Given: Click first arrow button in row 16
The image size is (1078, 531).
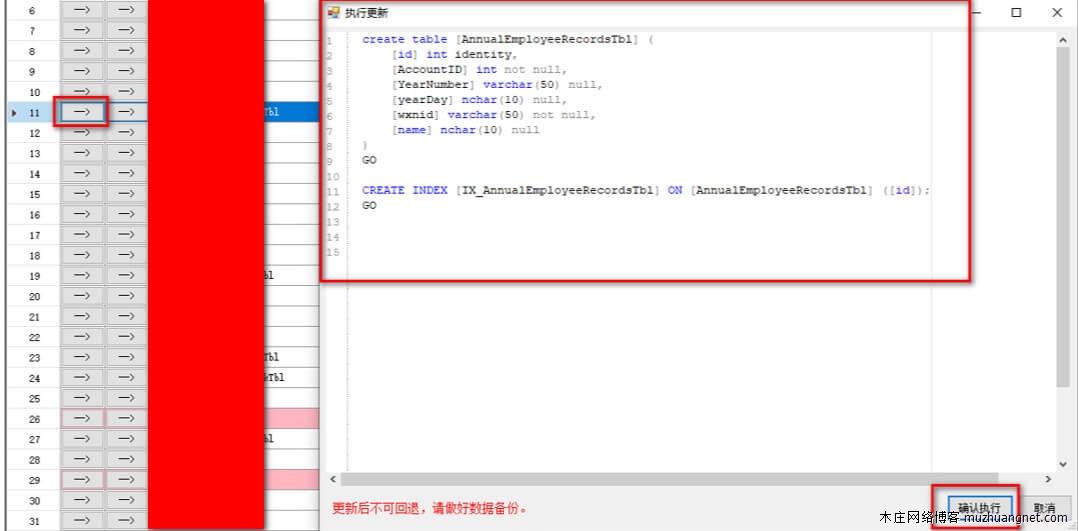Looking at the screenshot, I should (x=82, y=215).
